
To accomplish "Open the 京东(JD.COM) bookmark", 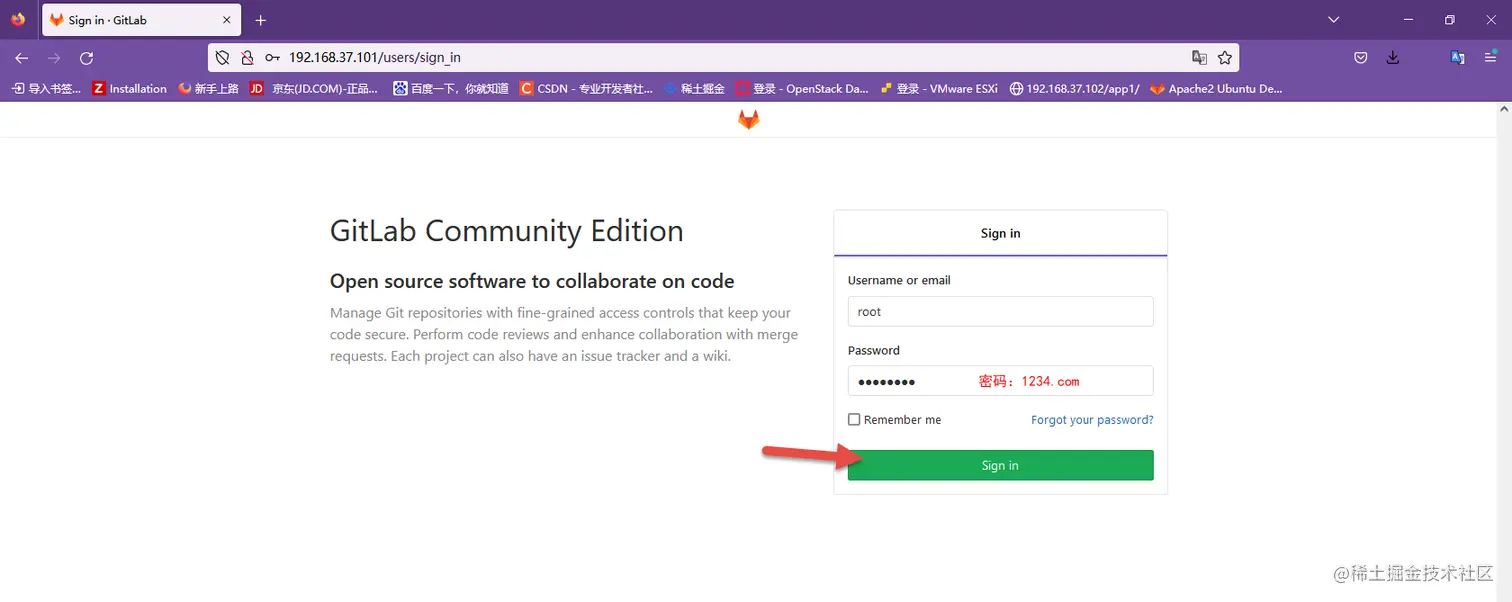I will 314,89.
